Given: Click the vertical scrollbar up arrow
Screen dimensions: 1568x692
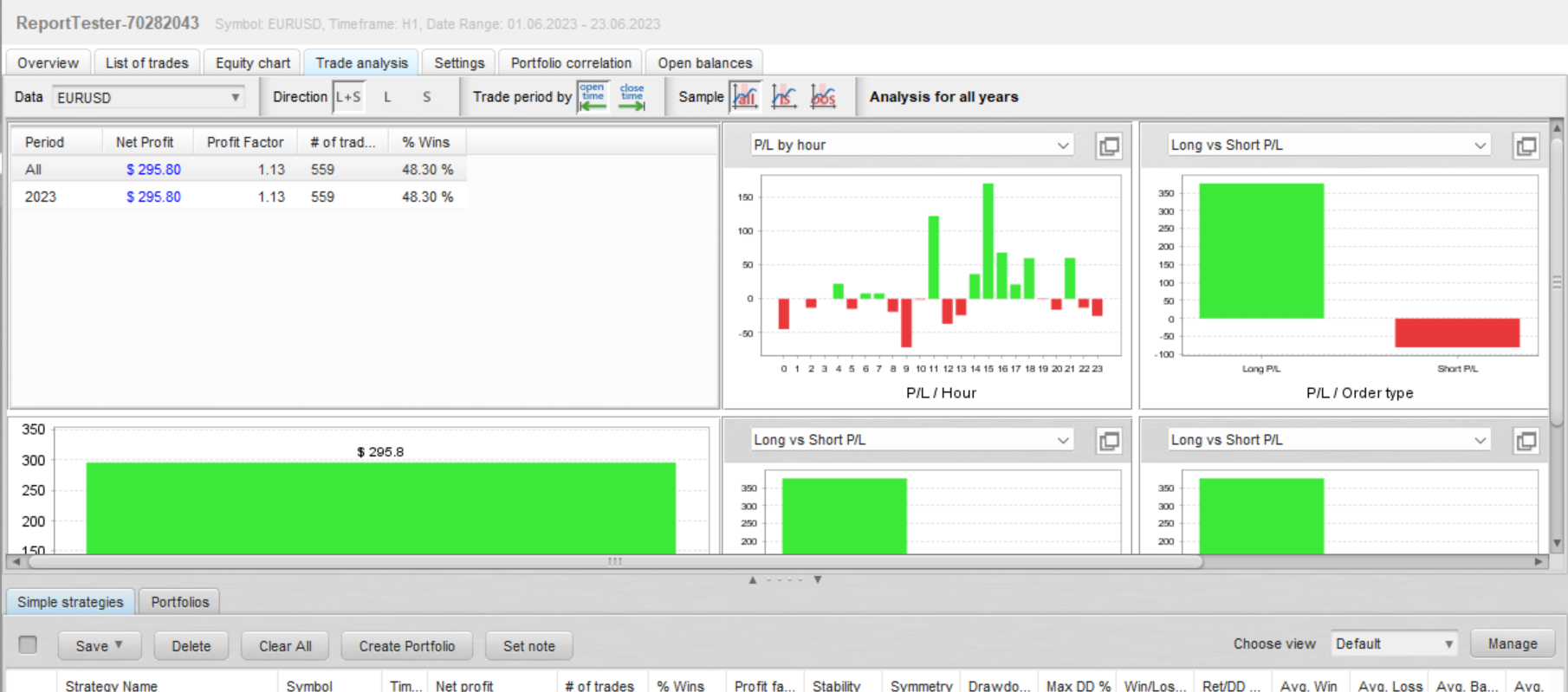Looking at the screenshot, I should tap(1557, 127).
